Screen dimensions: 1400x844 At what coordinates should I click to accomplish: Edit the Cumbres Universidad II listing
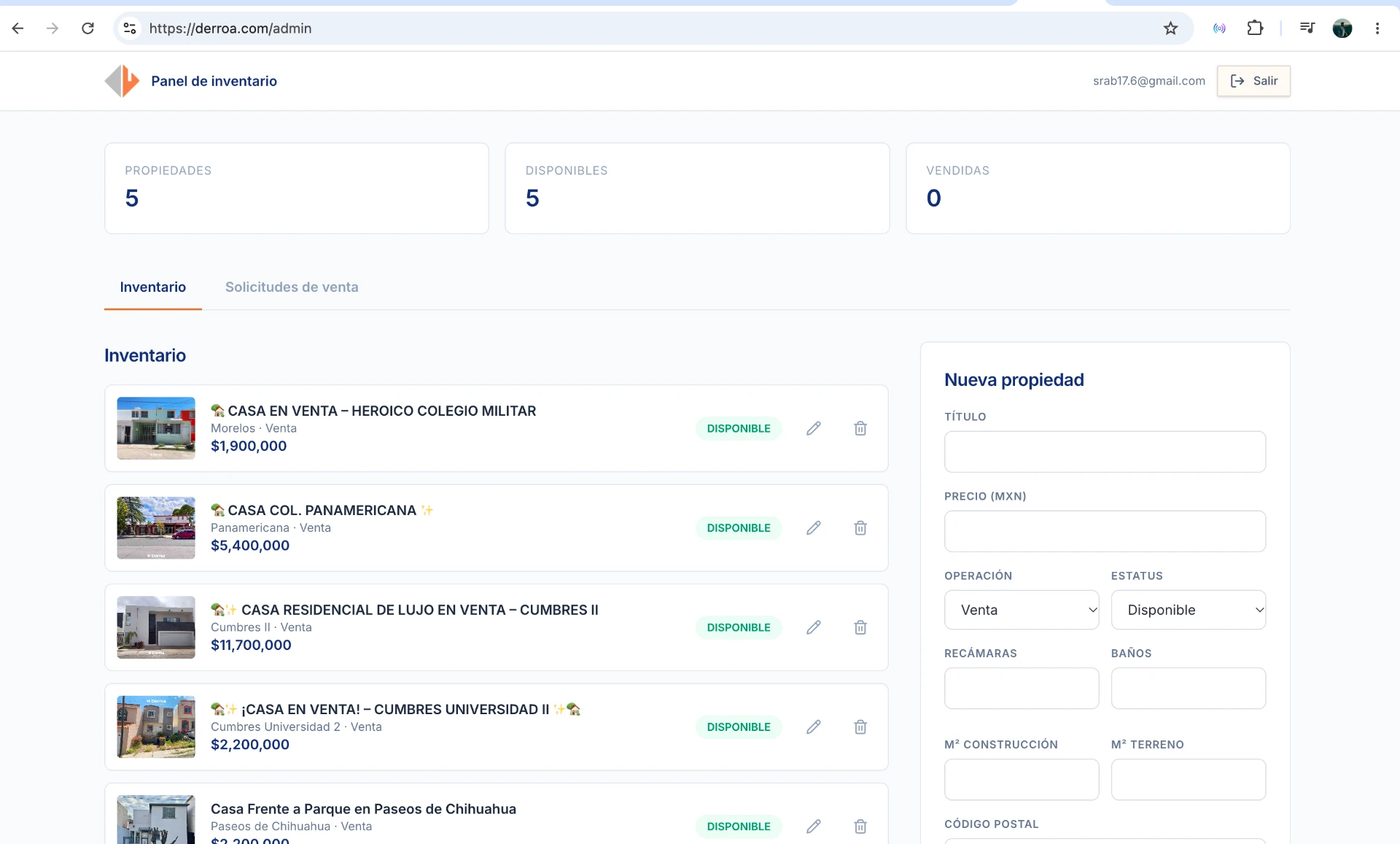click(x=814, y=727)
